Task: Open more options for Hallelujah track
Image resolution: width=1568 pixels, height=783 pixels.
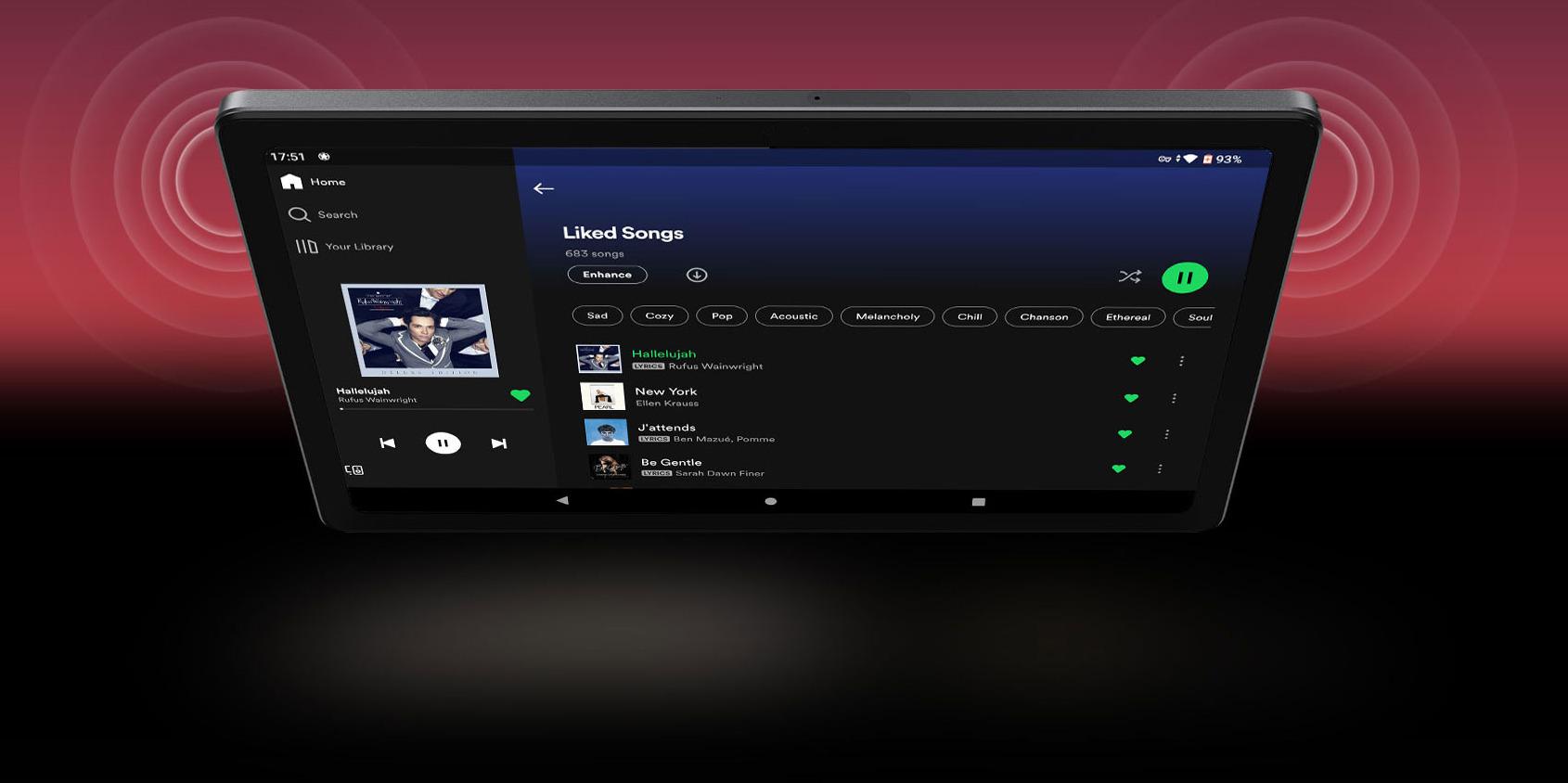Action: coord(1181,361)
